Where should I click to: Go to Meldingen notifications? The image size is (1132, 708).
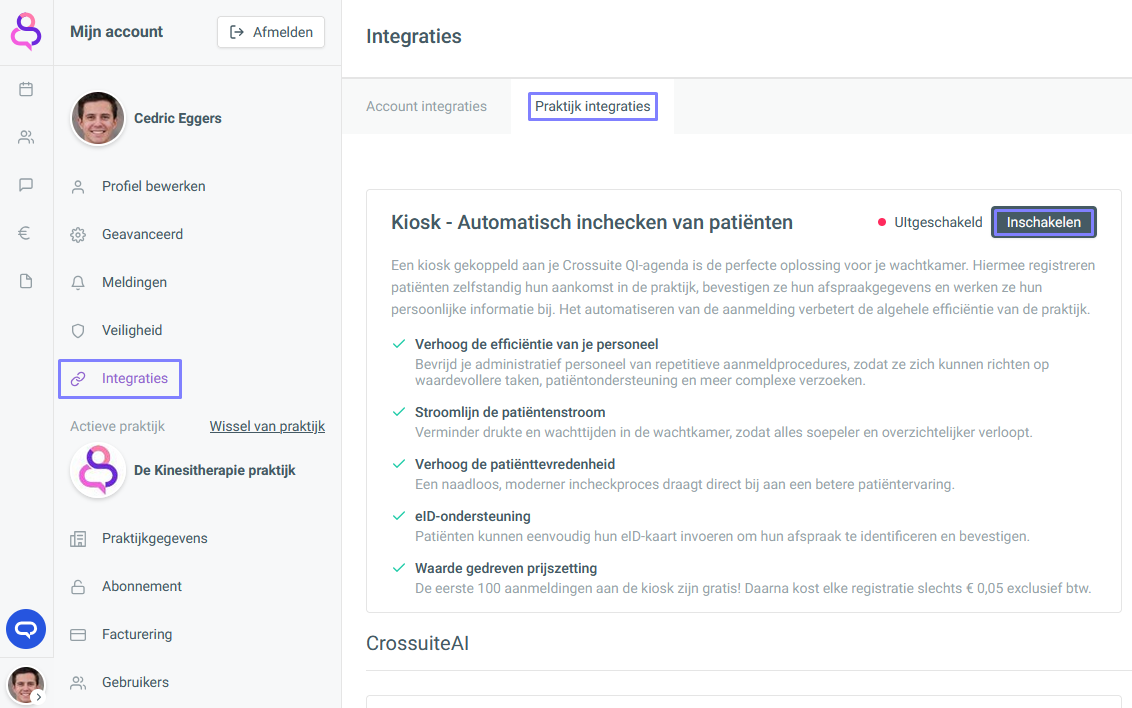[x=134, y=282]
